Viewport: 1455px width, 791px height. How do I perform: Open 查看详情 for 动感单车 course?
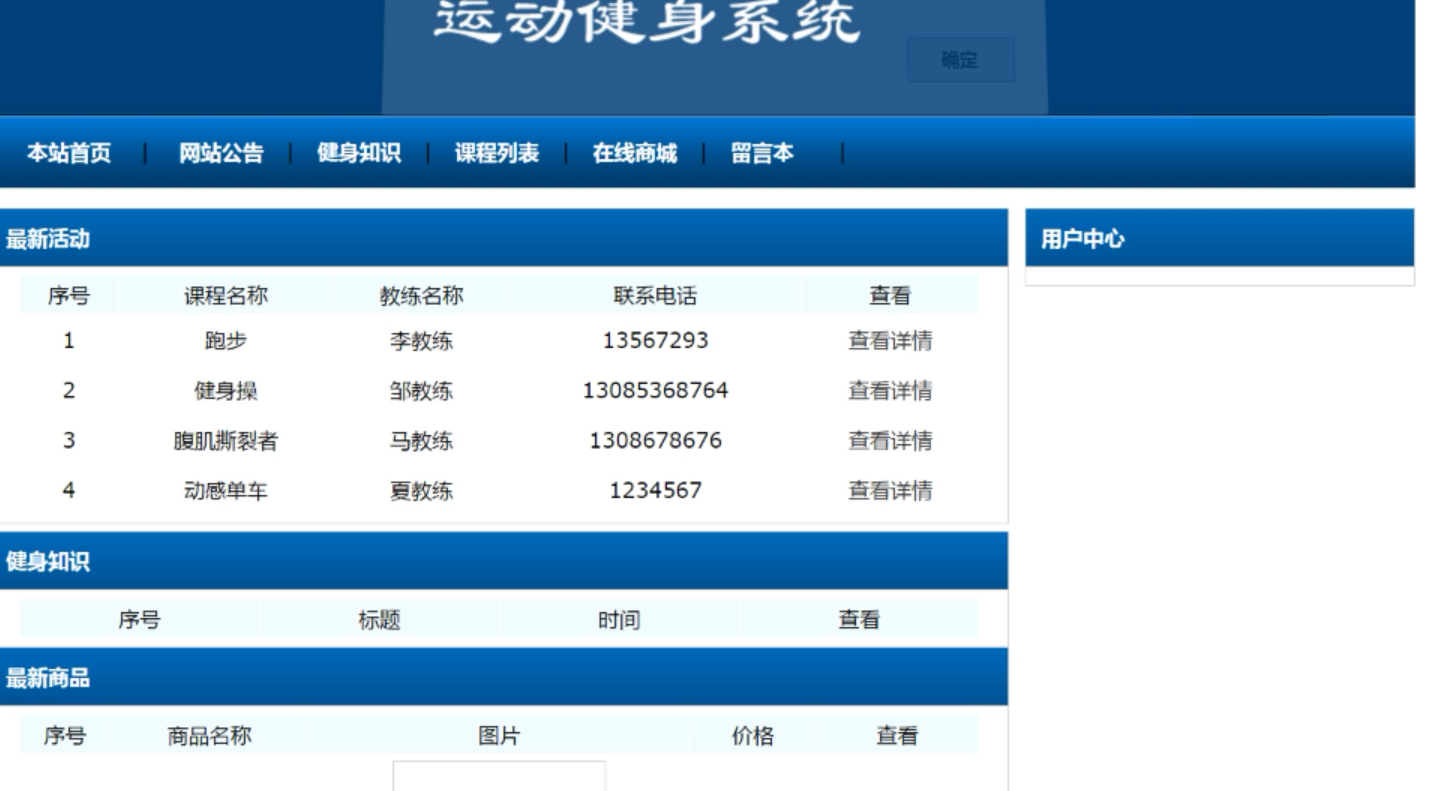point(890,491)
